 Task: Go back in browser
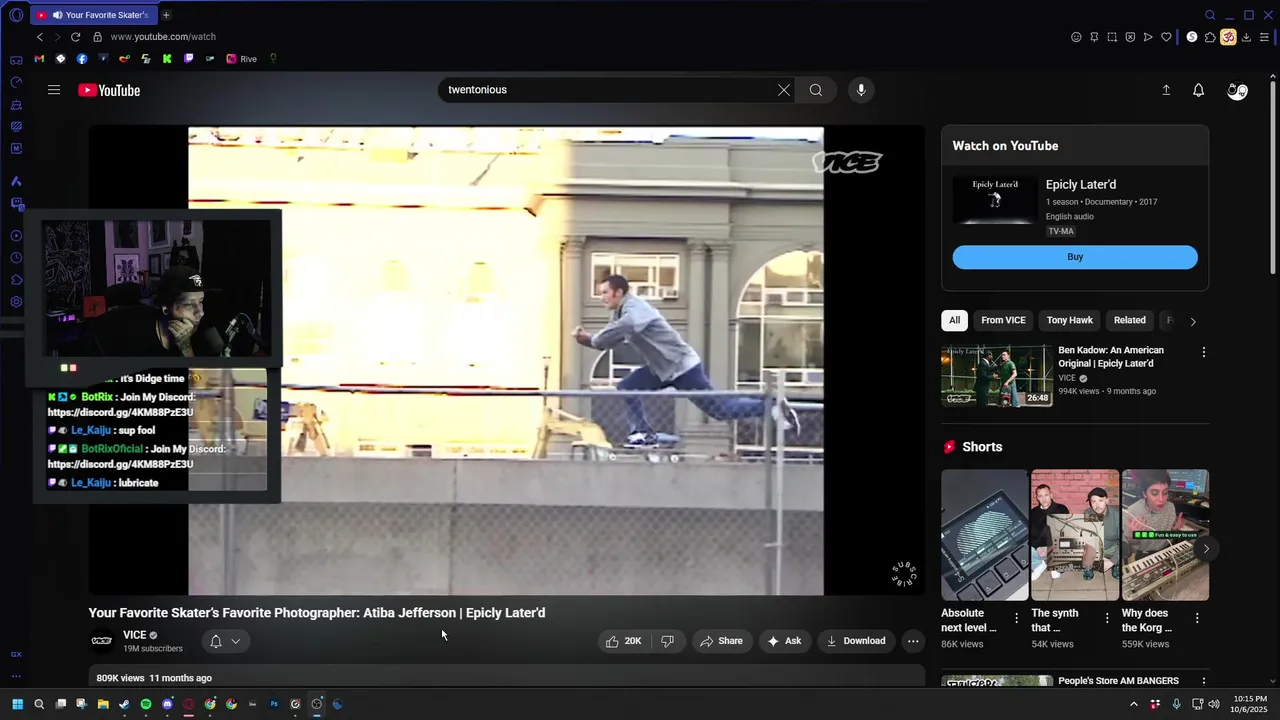tap(40, 37)
